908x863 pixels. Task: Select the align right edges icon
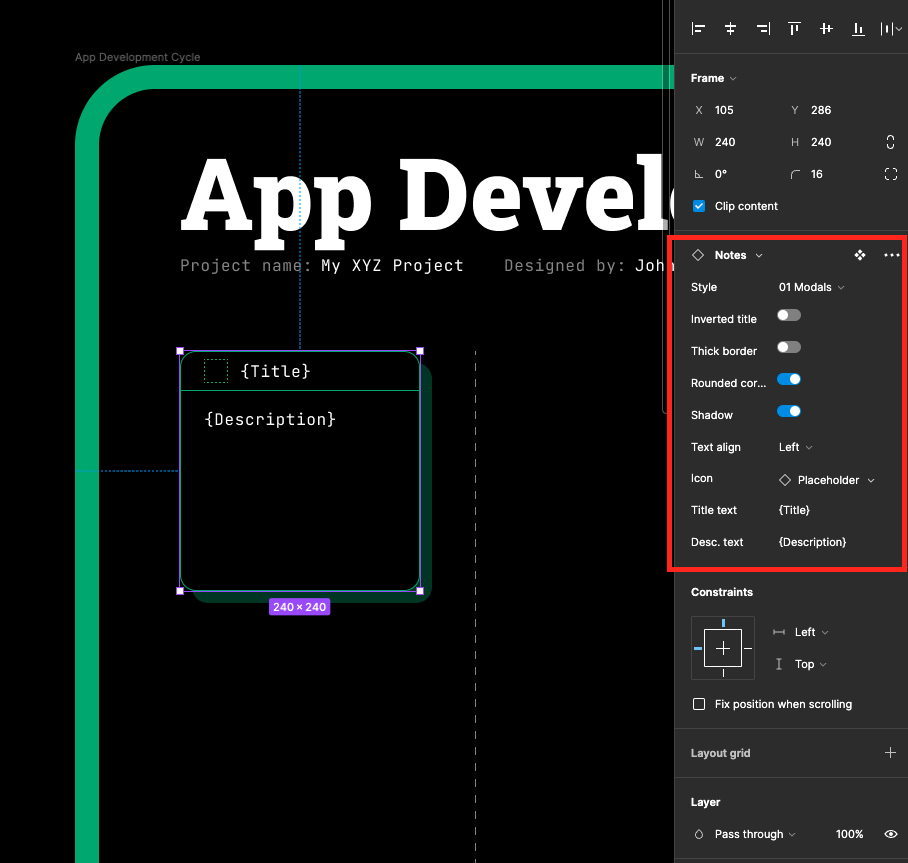pyautogui.click(x=761, y=28)
